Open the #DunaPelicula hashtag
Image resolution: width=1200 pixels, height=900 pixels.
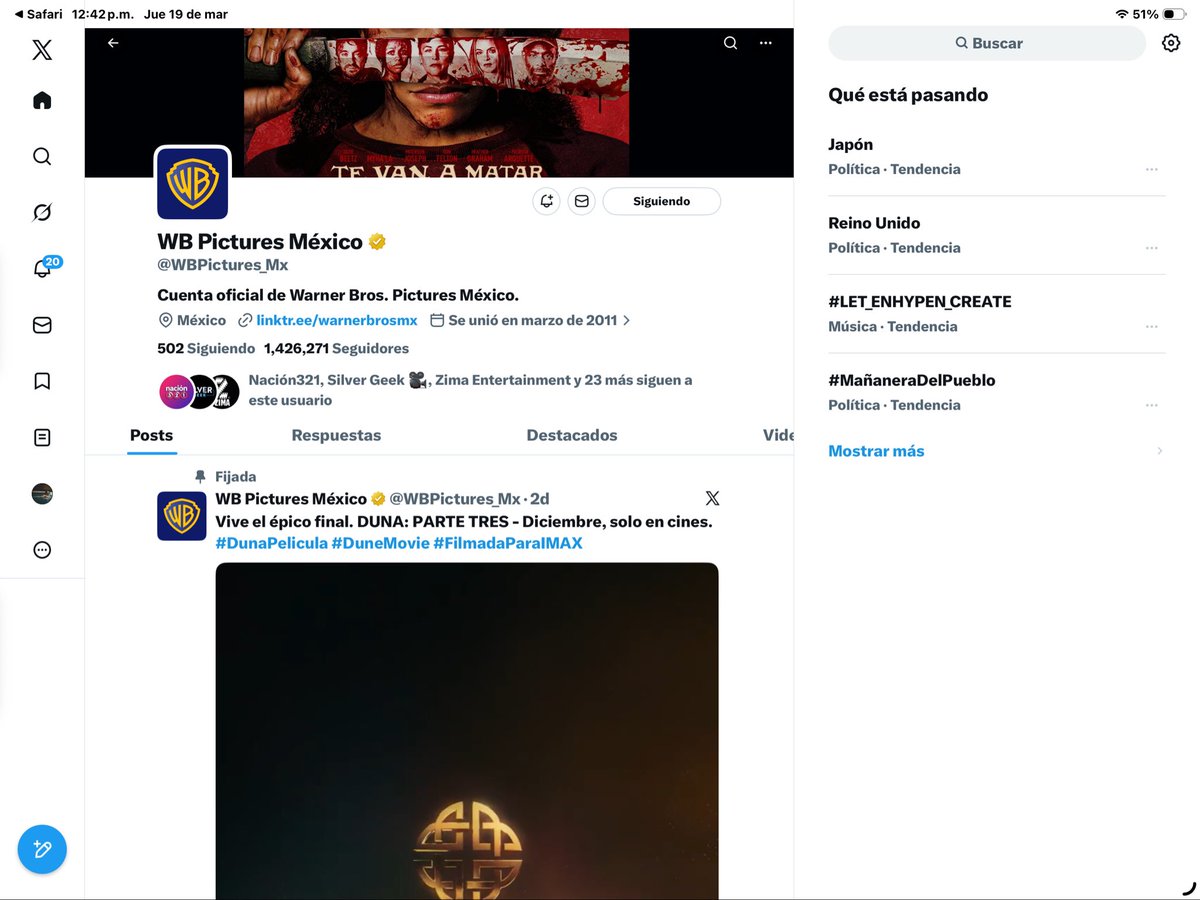271,543
